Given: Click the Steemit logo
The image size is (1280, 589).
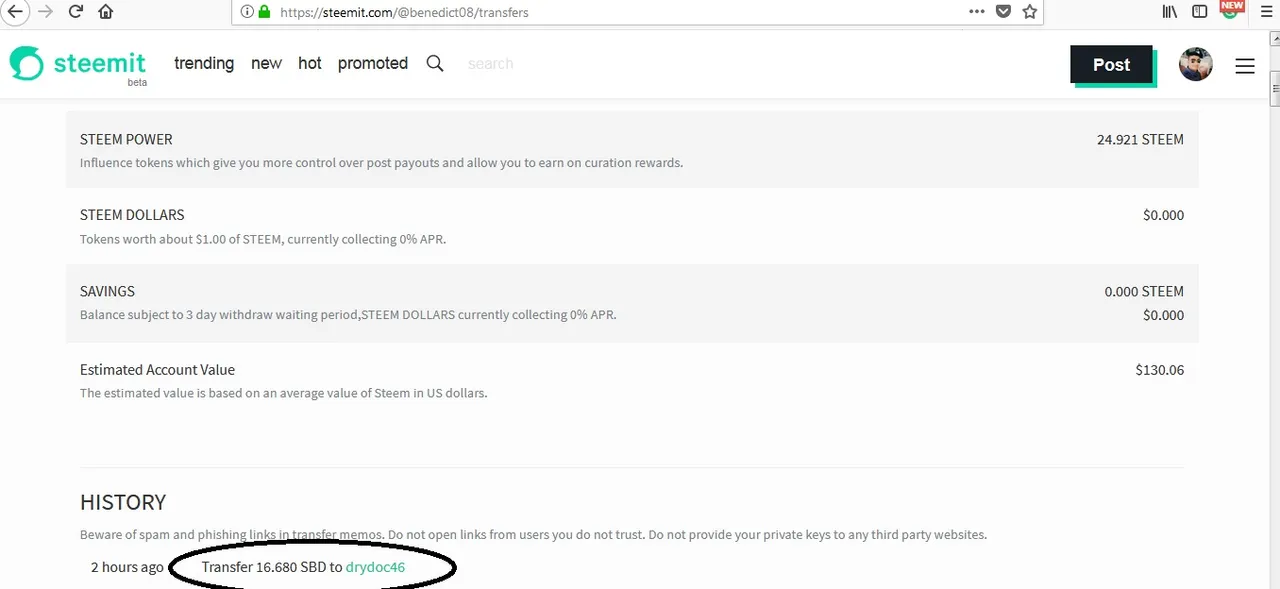Looking at the screenshot, I should pyautogui.click(x=78, y=65).
